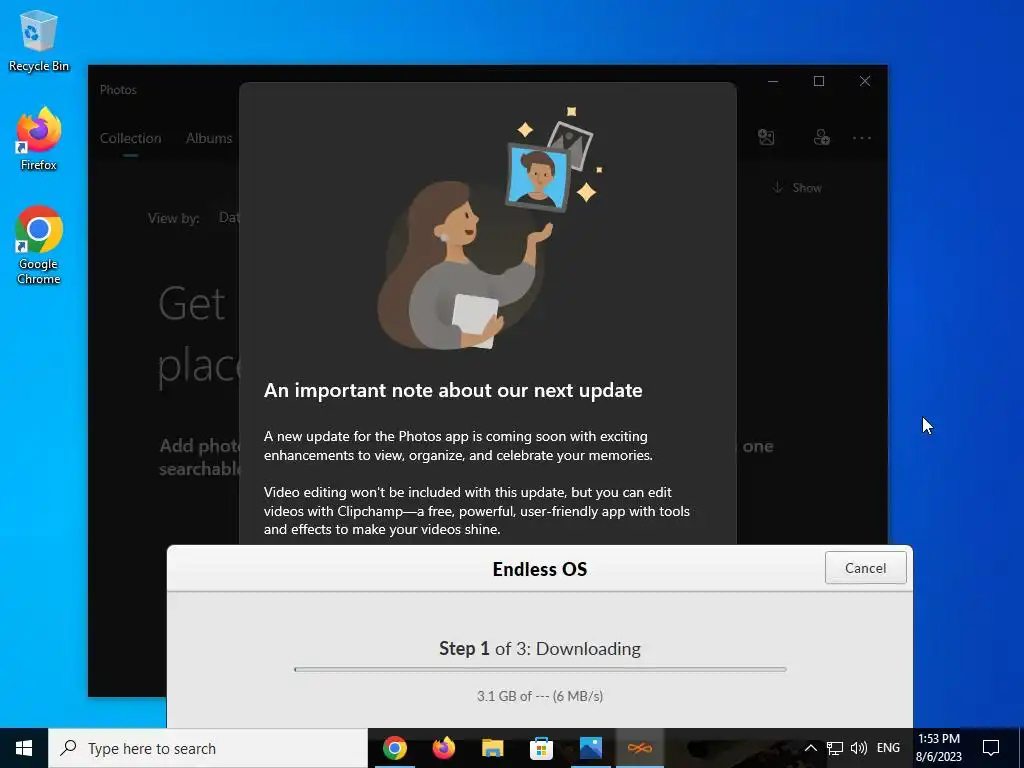
Task: Close the Photos window
Action: pyautogui.click(x=865, y=81)
